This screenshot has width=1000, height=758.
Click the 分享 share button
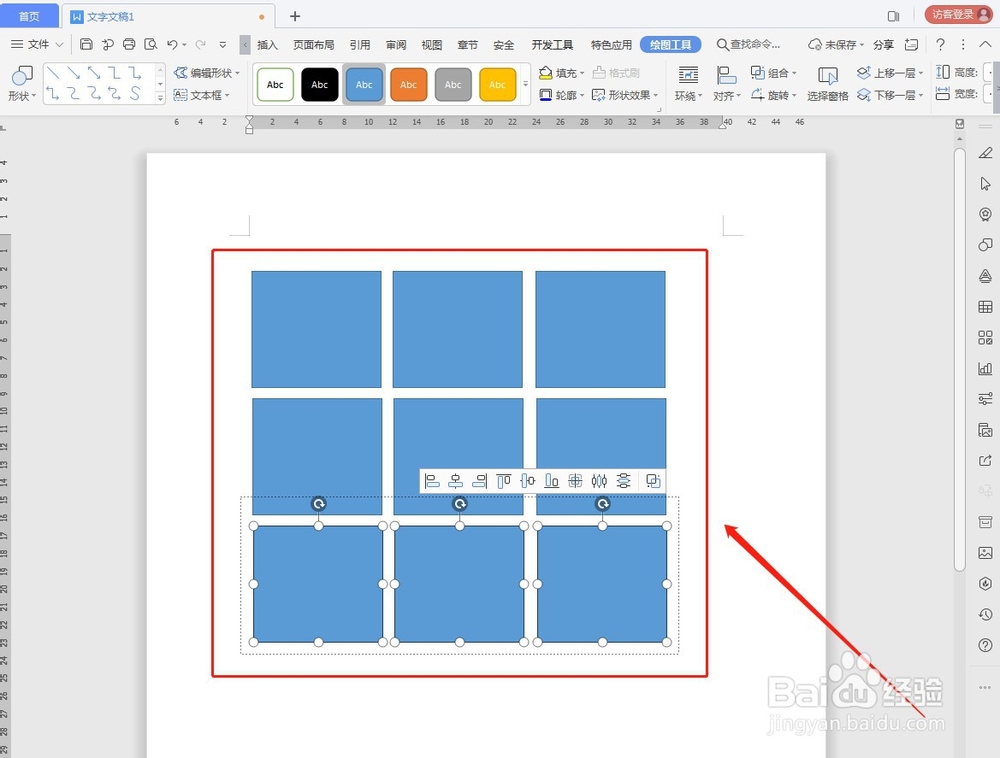click(883, 44)
